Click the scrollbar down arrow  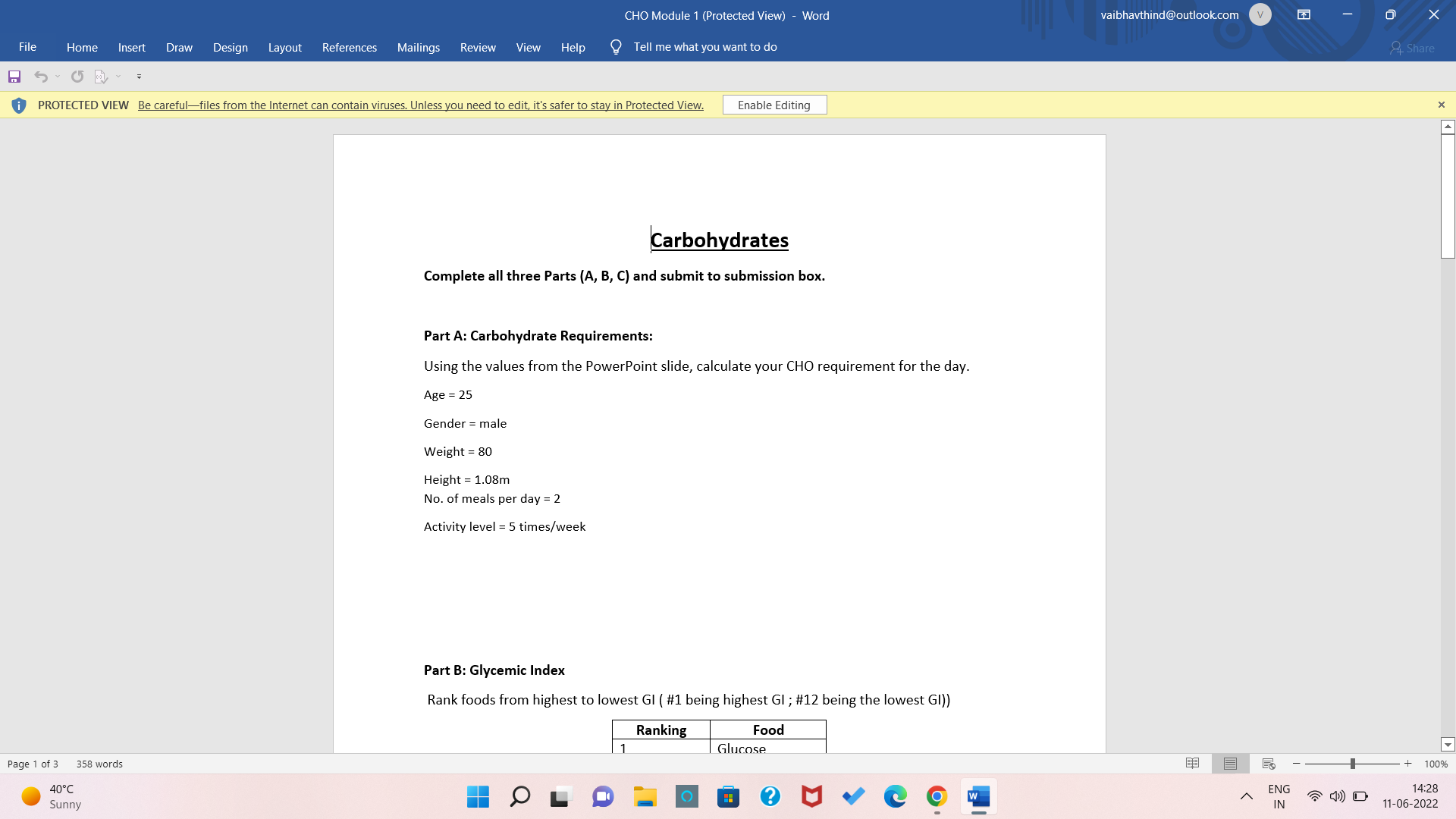point(1448,745)
